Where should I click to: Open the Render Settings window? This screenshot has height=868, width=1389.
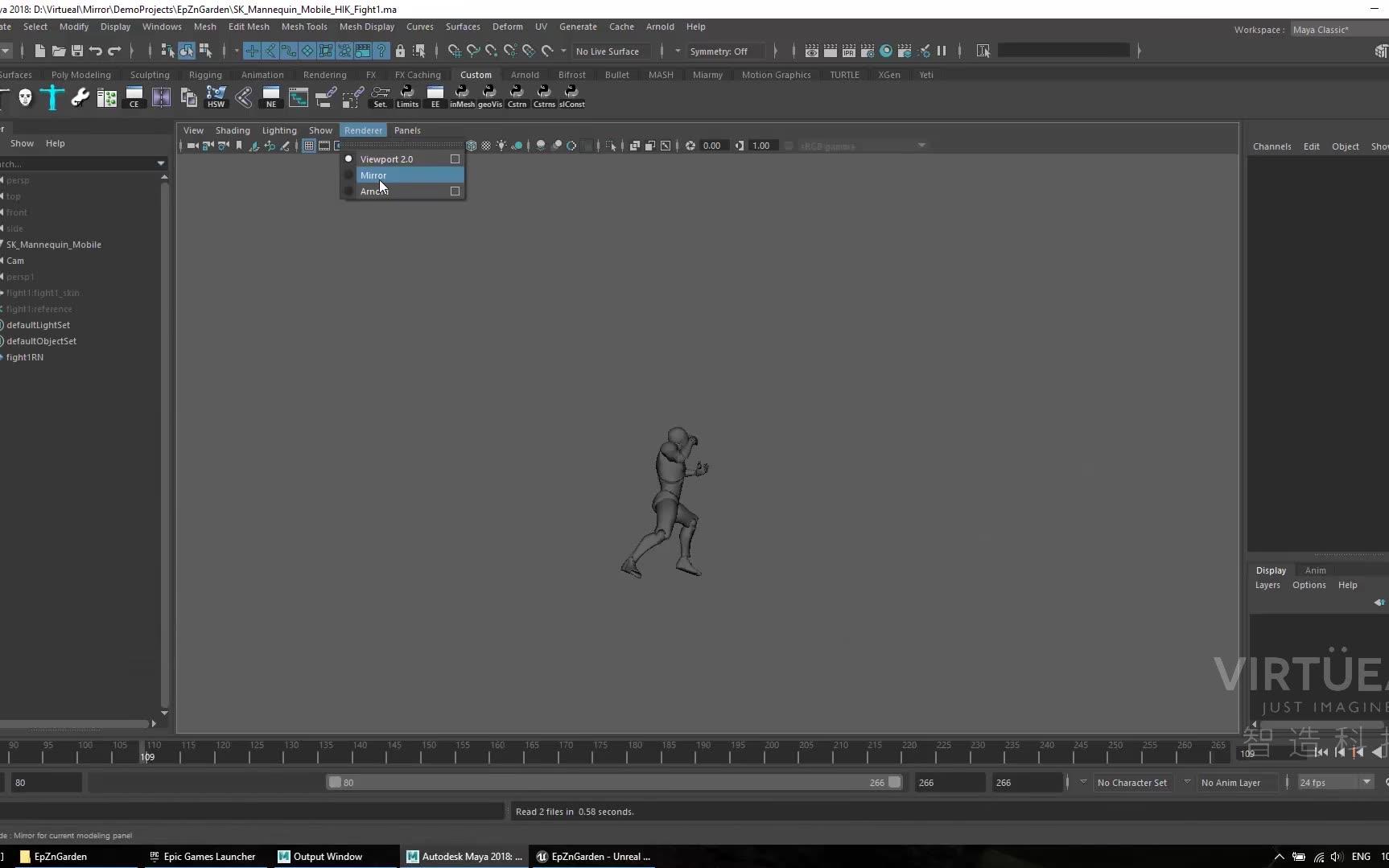coord(868,51)
